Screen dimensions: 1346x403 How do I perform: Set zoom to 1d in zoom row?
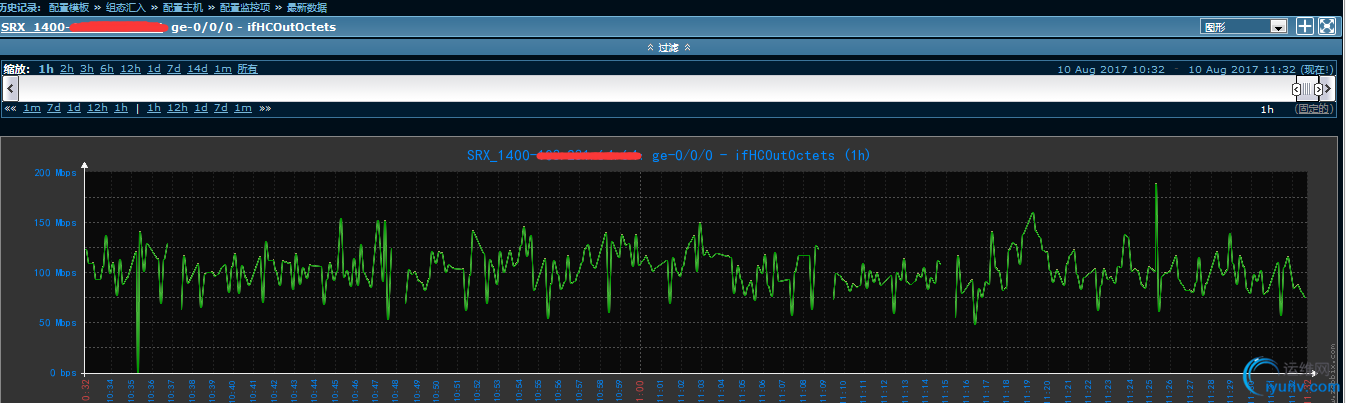154,69
